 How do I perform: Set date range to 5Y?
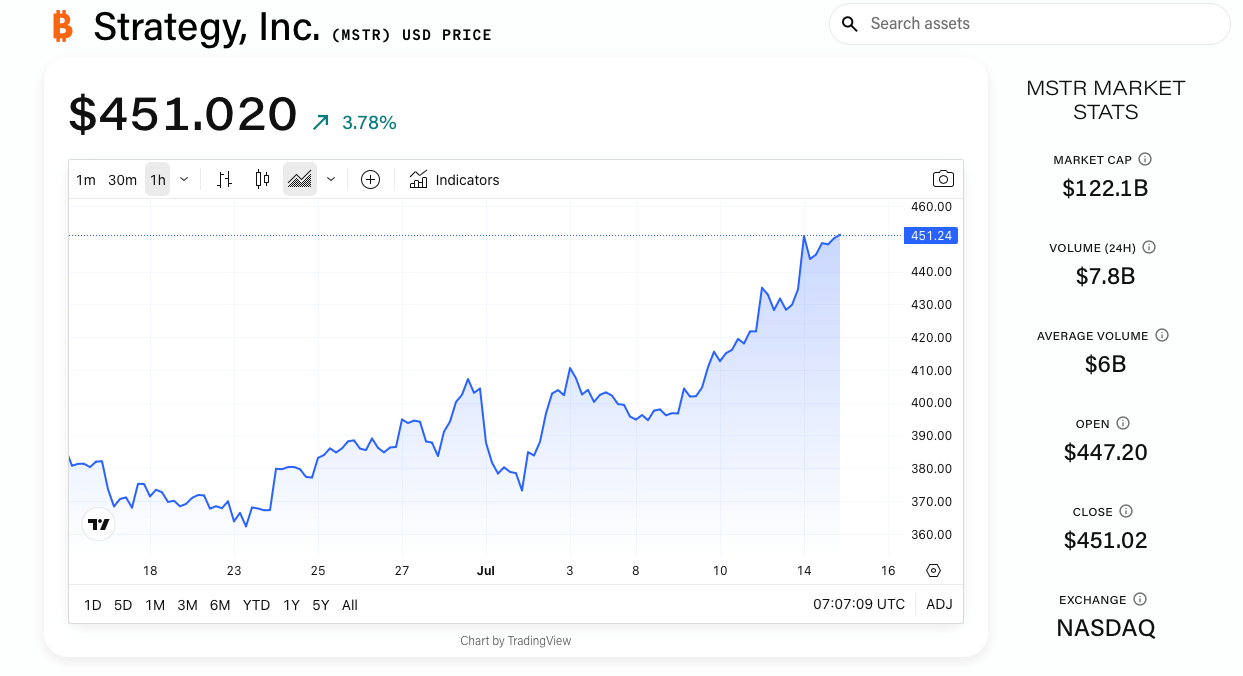[320, 605]
